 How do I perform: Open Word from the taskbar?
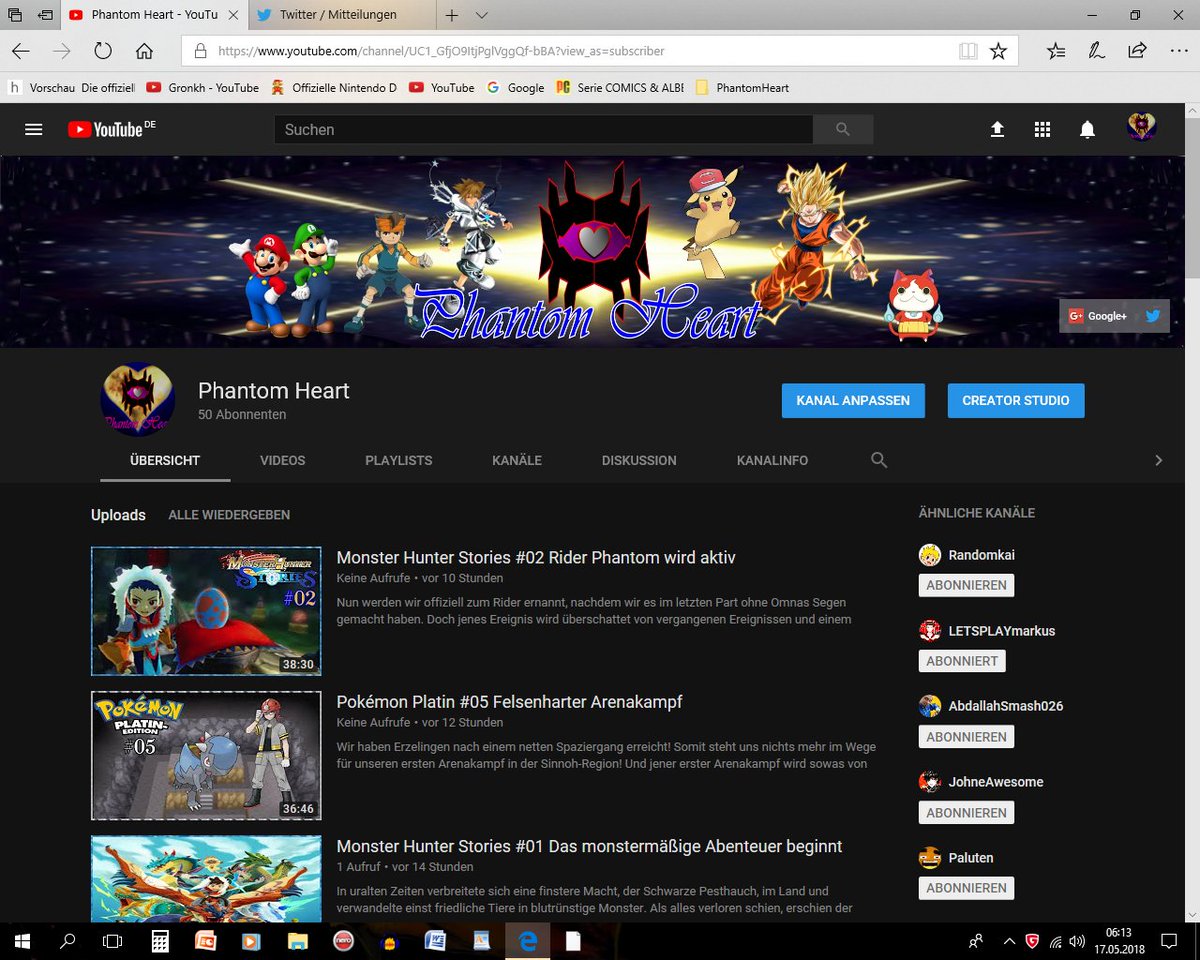pyautogui.click(x=435, y=941)
